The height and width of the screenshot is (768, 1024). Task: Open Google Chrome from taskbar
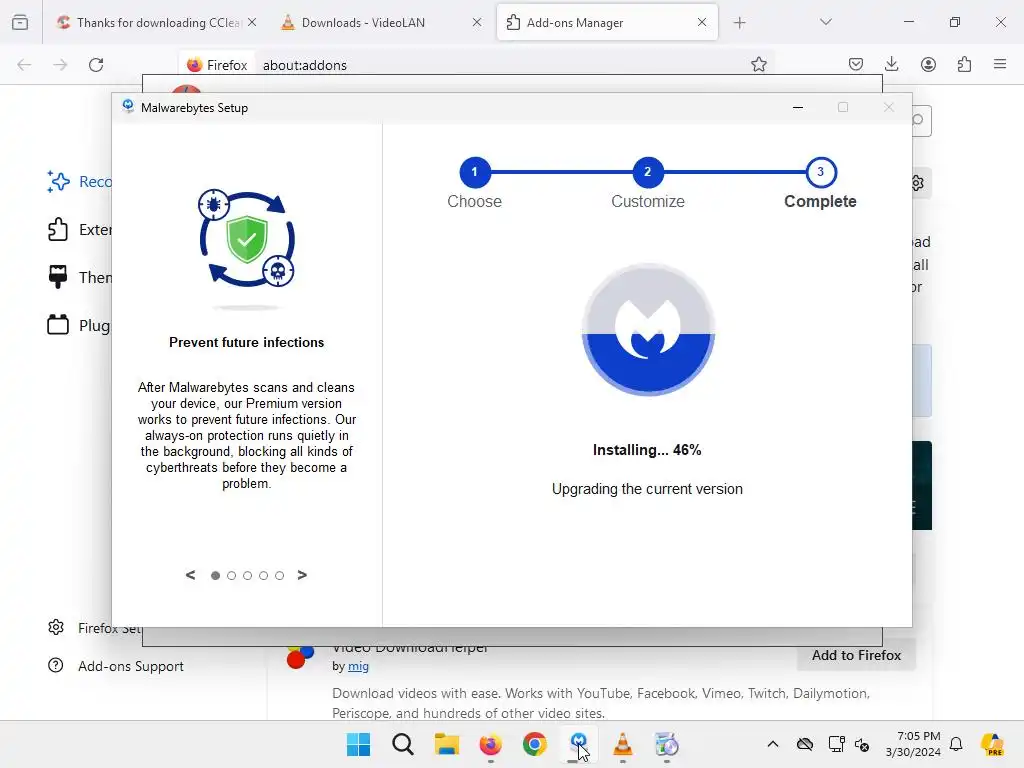click(x=535, y=744)
